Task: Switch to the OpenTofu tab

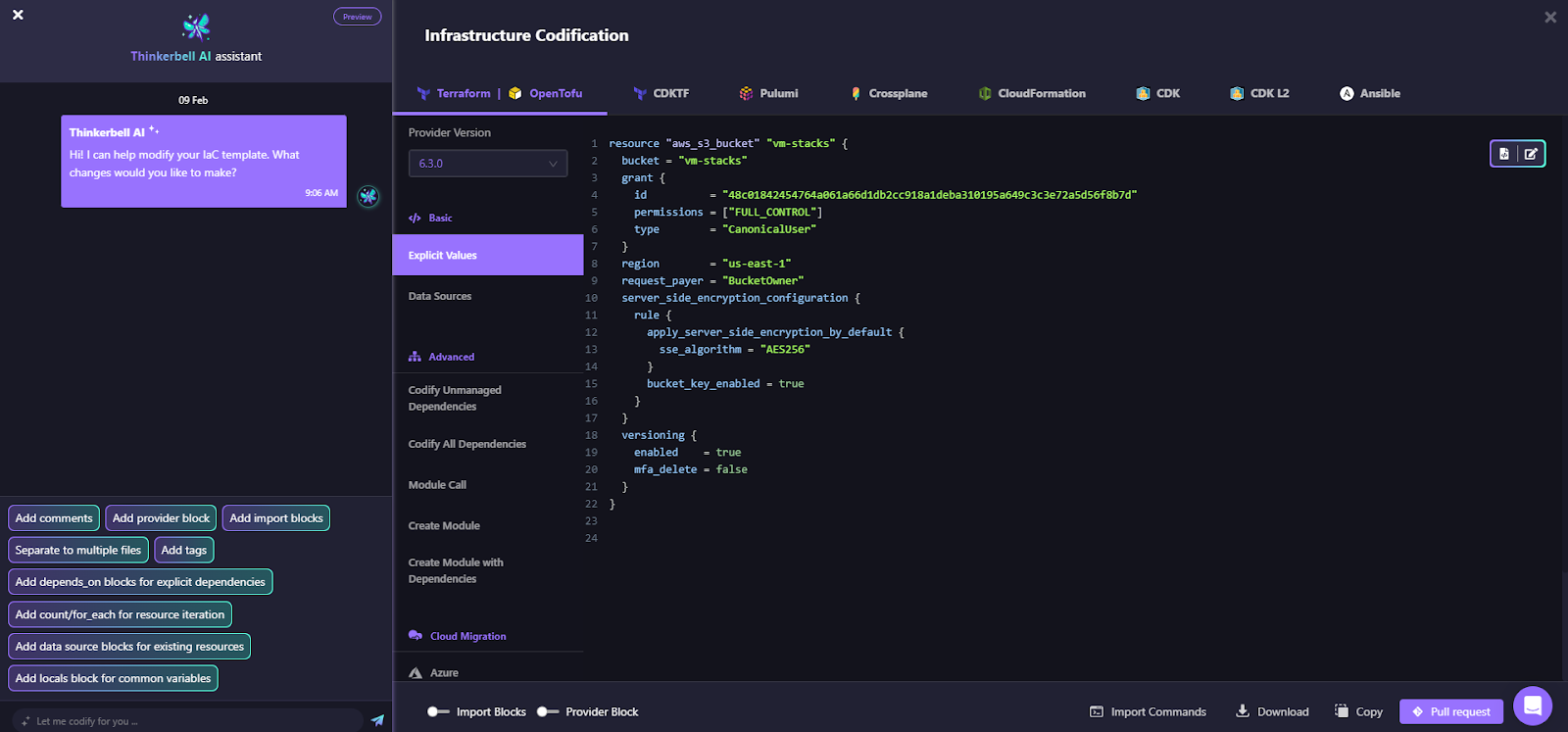Action: click(556, 94)
